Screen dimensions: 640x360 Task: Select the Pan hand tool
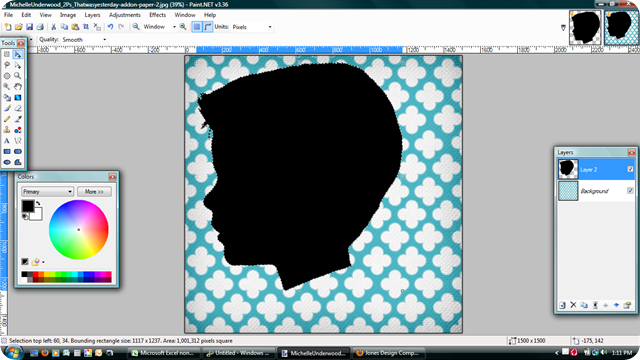tap(18, 87)
